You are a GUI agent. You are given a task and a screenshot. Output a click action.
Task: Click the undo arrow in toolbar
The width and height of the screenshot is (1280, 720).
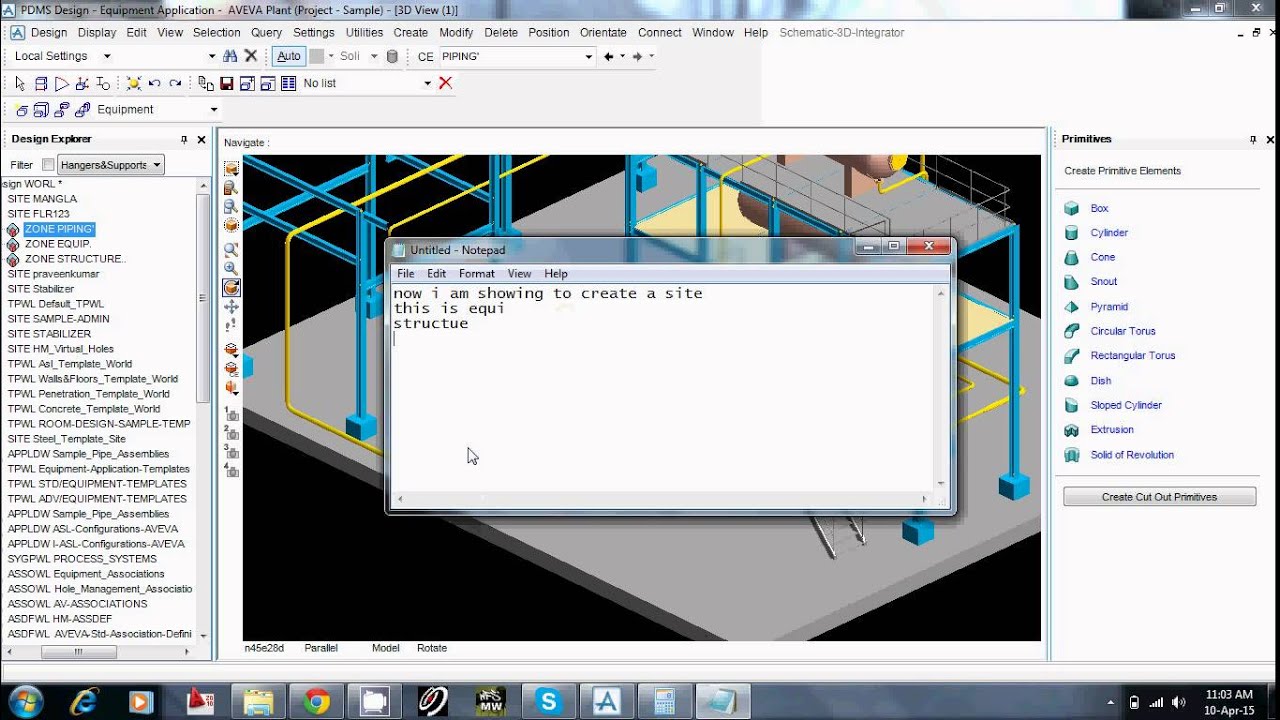click(x=154, y=83)
